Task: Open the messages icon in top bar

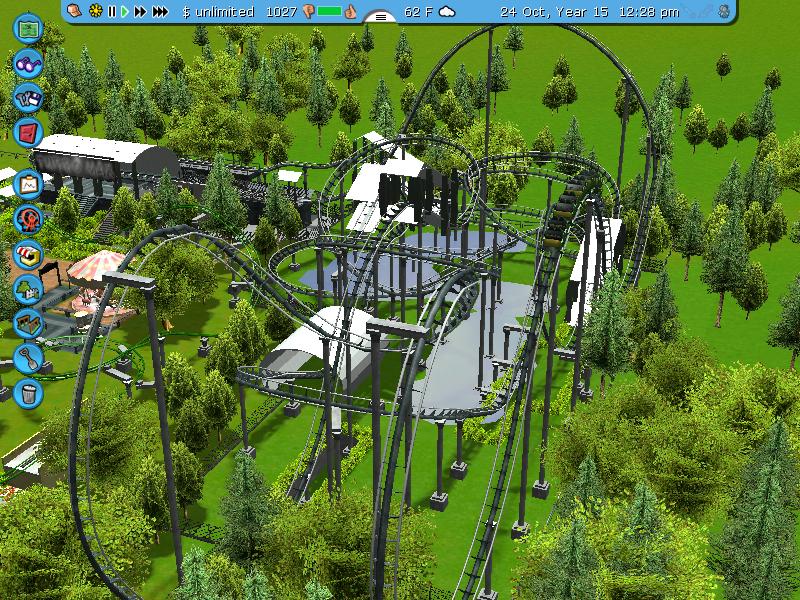Action: (74, 11)
